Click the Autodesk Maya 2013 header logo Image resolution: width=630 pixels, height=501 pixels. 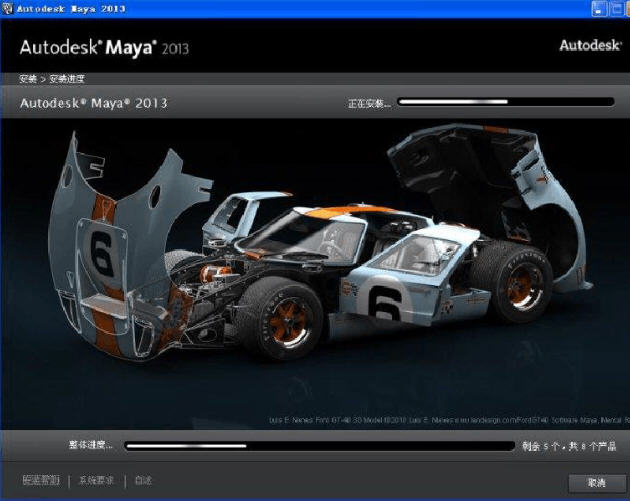click(104, 48)
